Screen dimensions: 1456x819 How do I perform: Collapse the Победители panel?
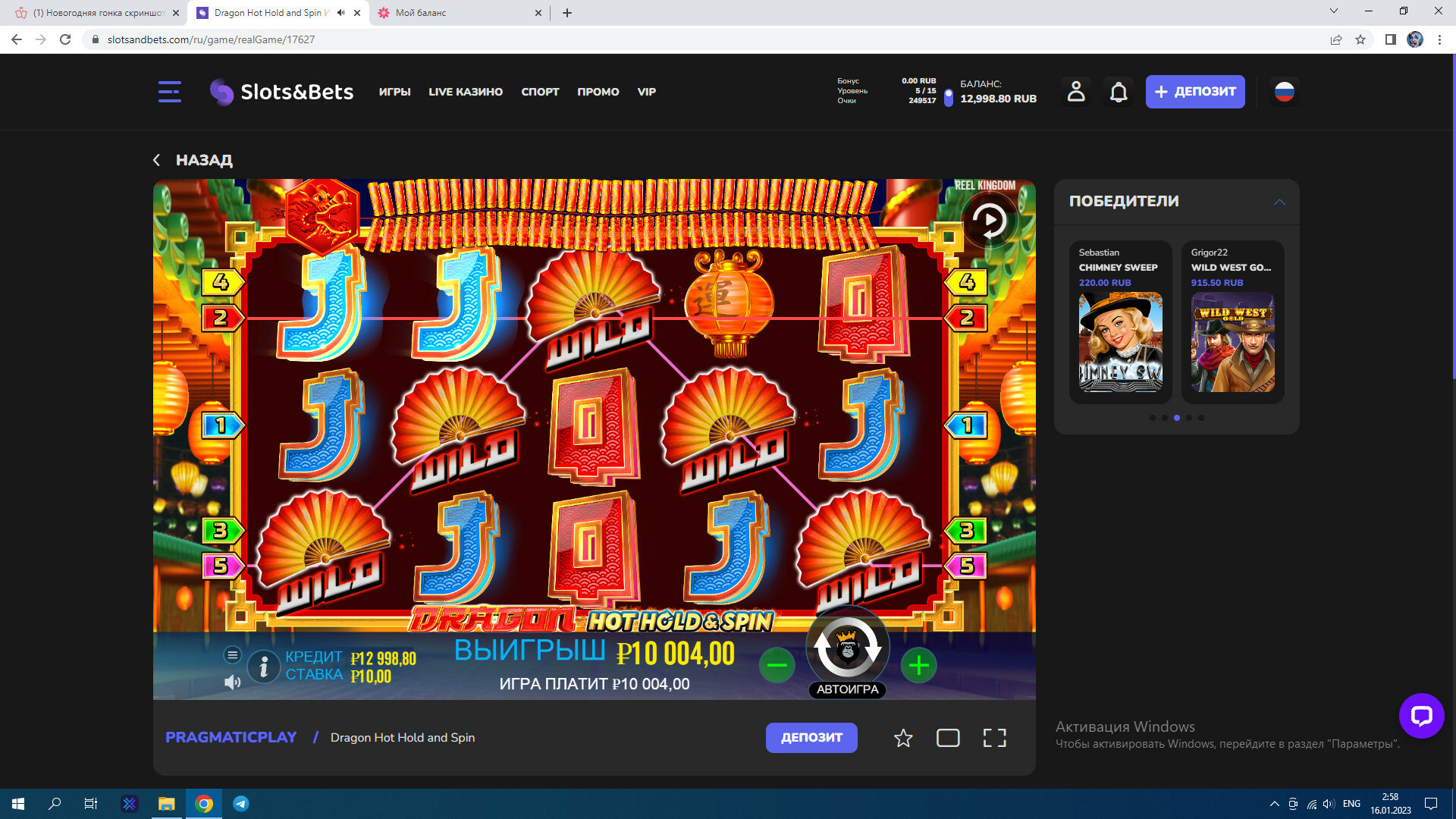(x=1279, y=202)
